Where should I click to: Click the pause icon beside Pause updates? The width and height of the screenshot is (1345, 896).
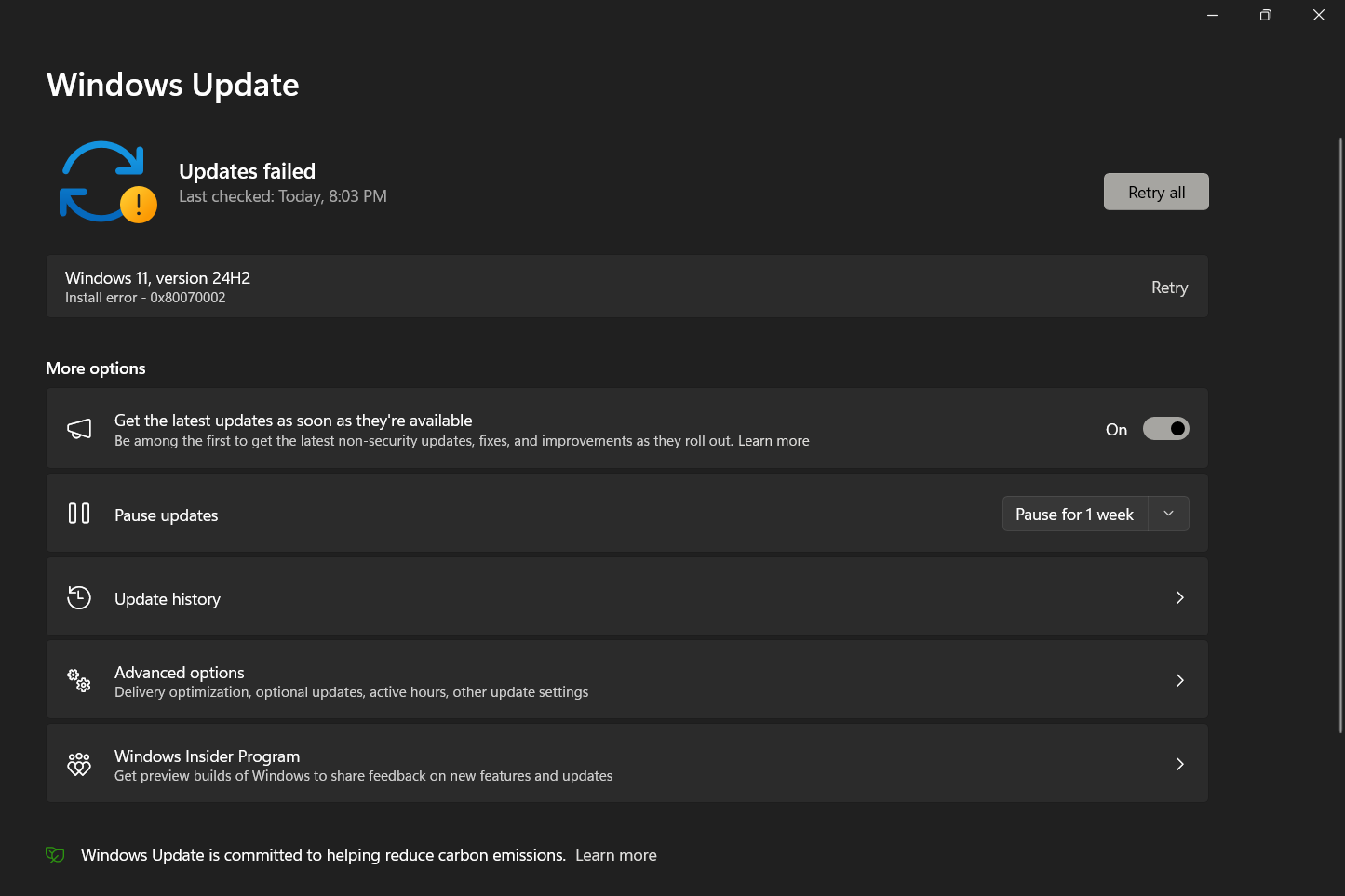(79, 514)
